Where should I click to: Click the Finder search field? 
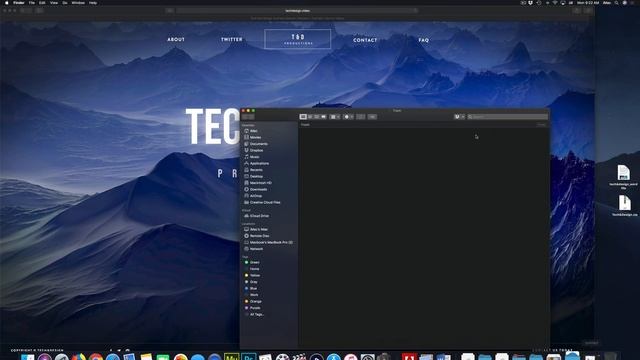point(507,117)
